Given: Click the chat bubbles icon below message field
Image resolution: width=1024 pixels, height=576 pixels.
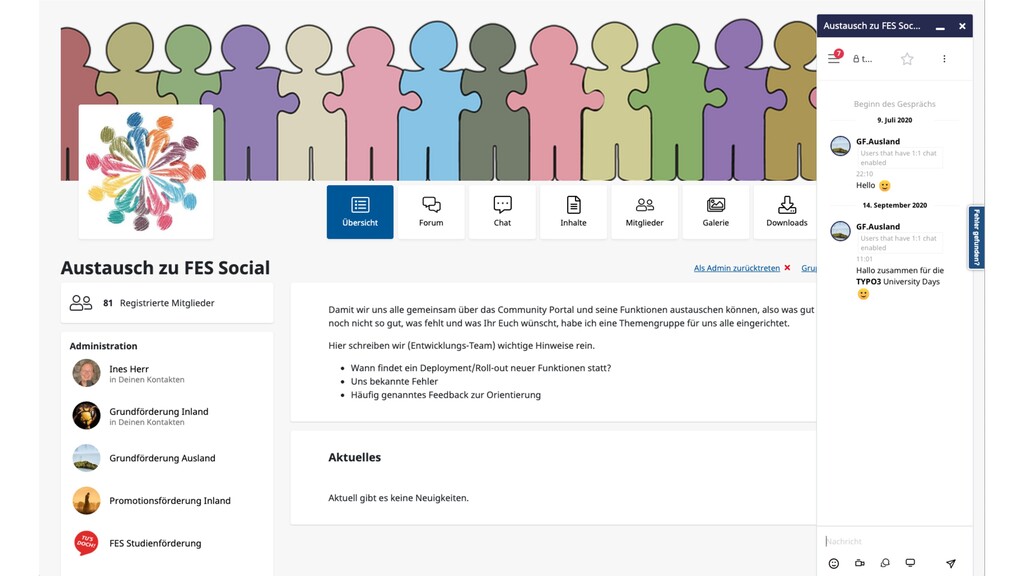Looking at the screenshot, I should click(885, 563).
